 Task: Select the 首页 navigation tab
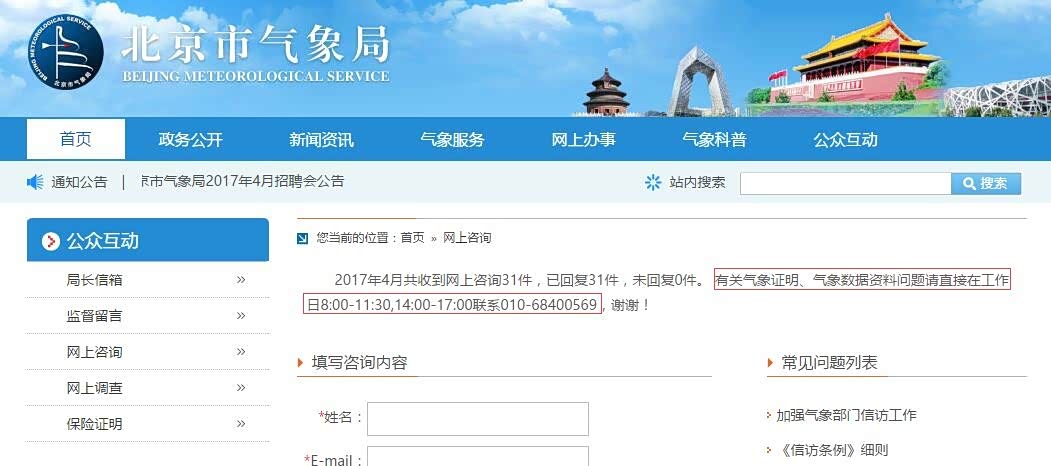point(76,139)
